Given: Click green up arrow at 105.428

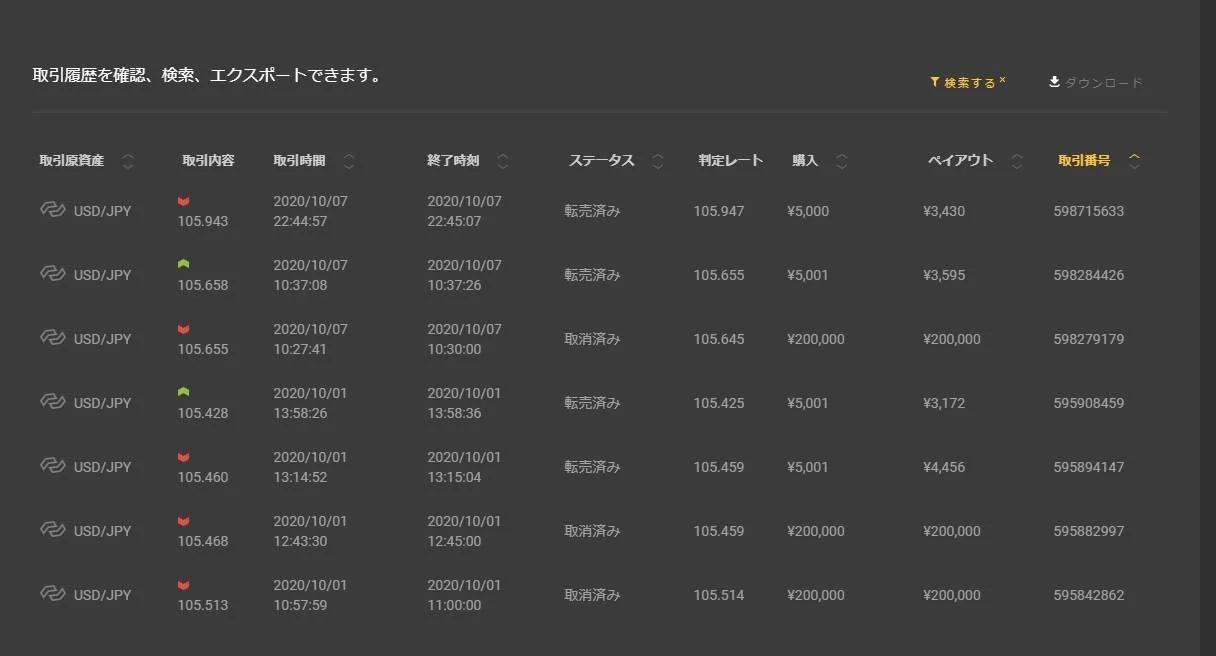Looking at the screenshot, I should (x=184, y=393).
